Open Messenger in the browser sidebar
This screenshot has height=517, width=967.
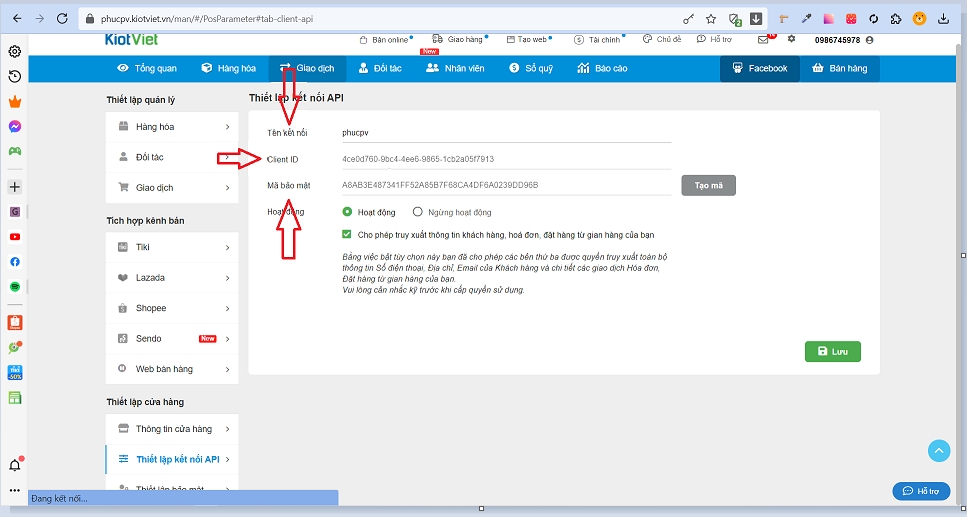coord(15,127)
